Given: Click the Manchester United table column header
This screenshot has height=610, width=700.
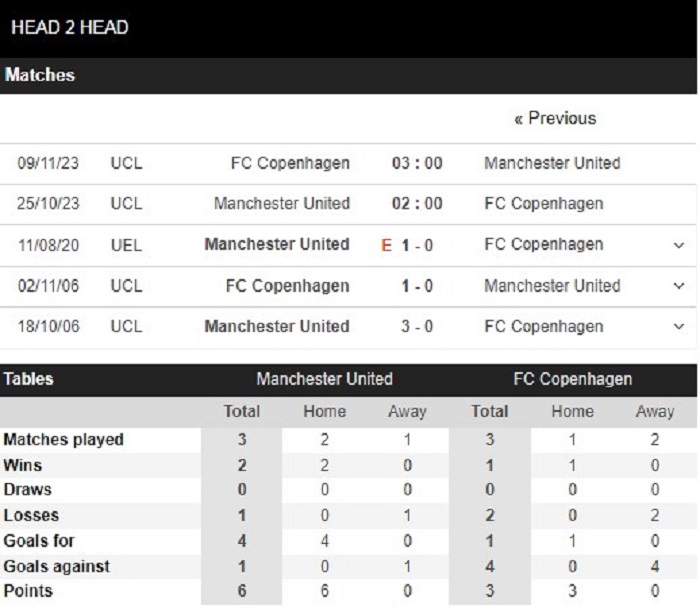Looking at the screenshot, I should tap(325, 379).
